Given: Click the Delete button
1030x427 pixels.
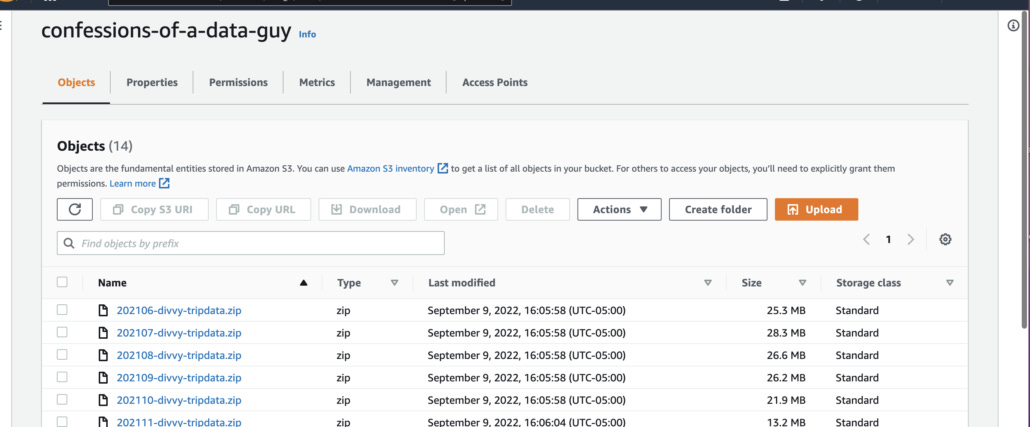Looking at the screenshot, I should (537, 210).
